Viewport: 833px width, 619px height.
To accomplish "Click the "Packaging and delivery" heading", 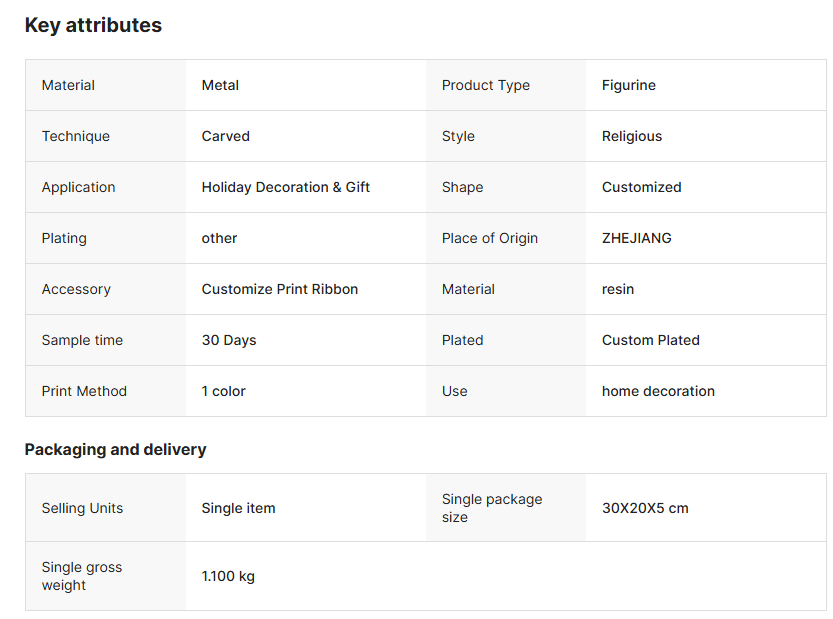I will click(x=115, y=450).
